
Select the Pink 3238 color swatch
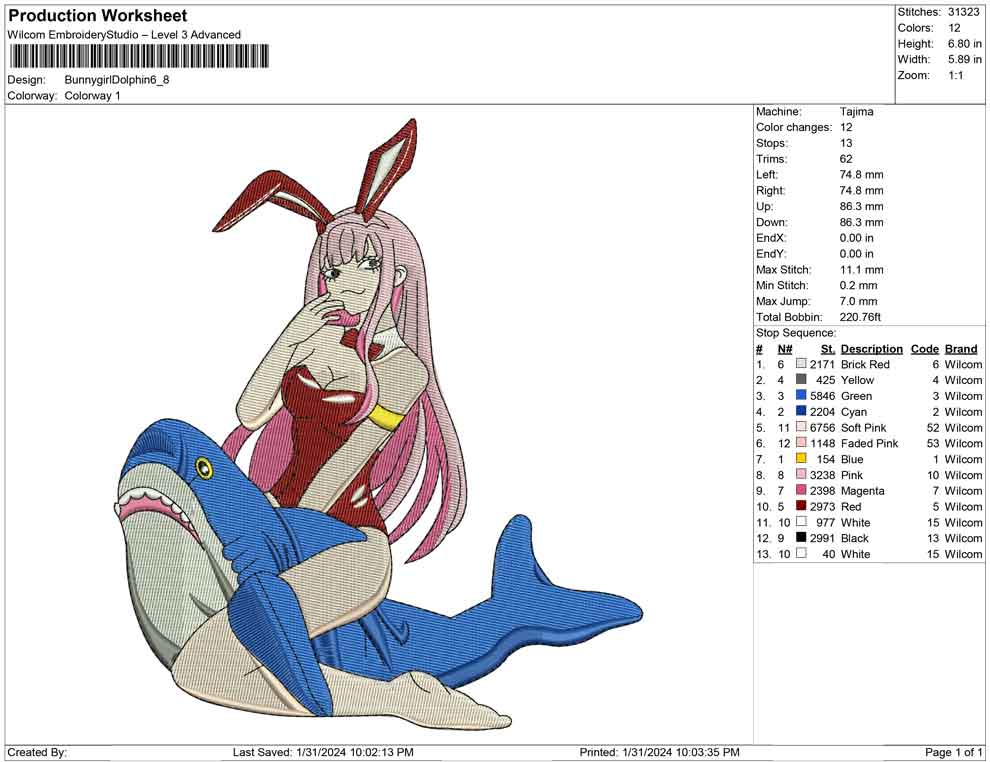[x=801, y=474]
